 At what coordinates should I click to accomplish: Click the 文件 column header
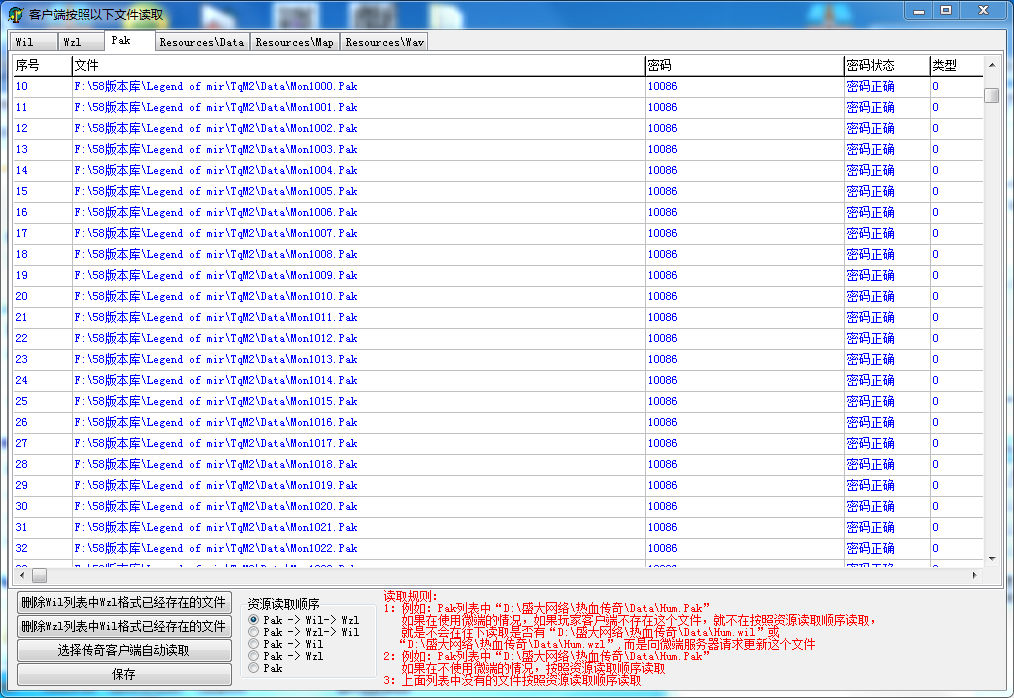coord(357,65)
